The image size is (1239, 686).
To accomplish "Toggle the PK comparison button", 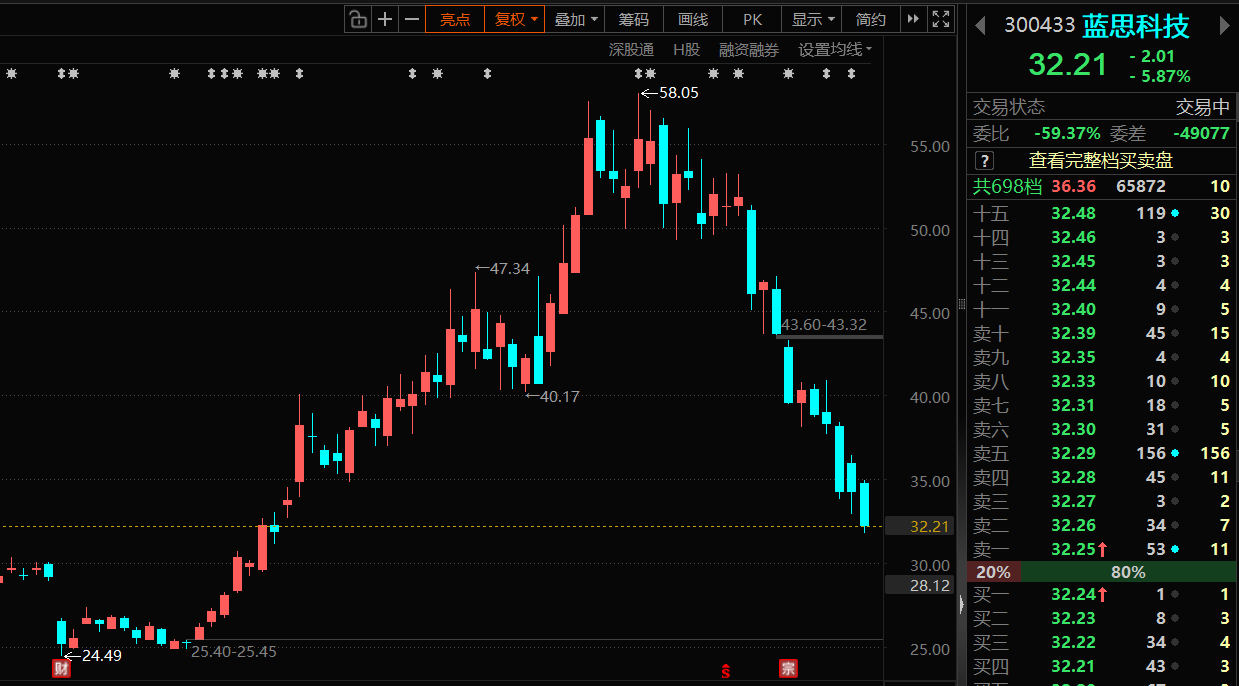I will [x=752, y=19].
